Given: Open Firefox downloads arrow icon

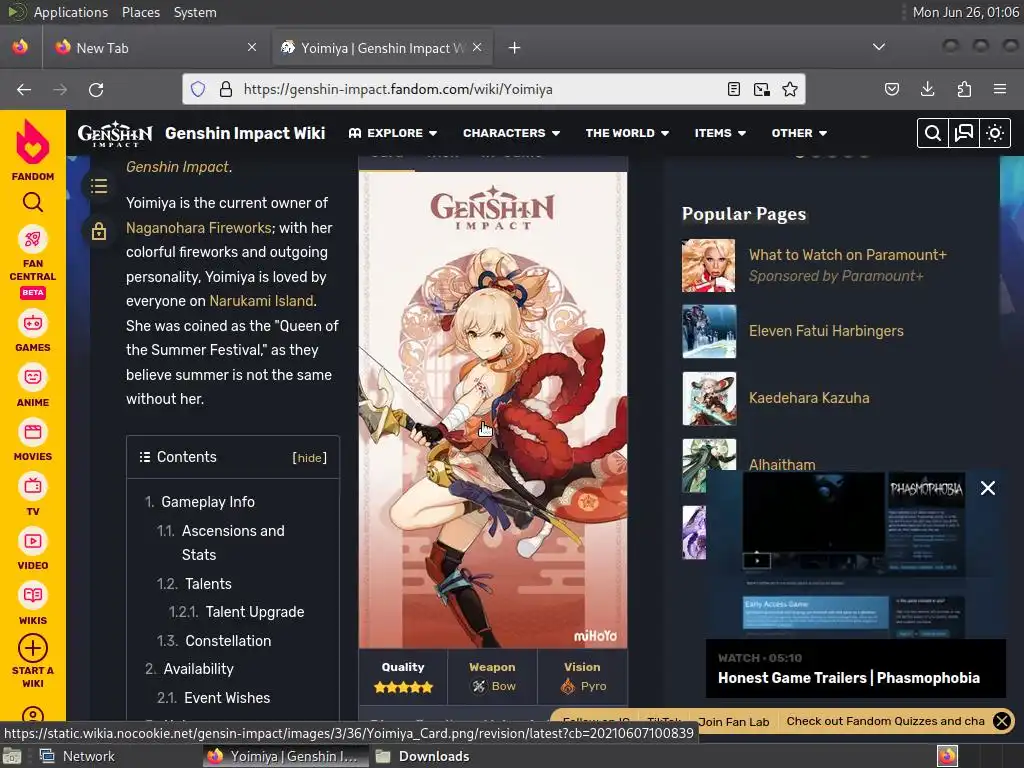Looking at the screenshot, I should point(927,89).
